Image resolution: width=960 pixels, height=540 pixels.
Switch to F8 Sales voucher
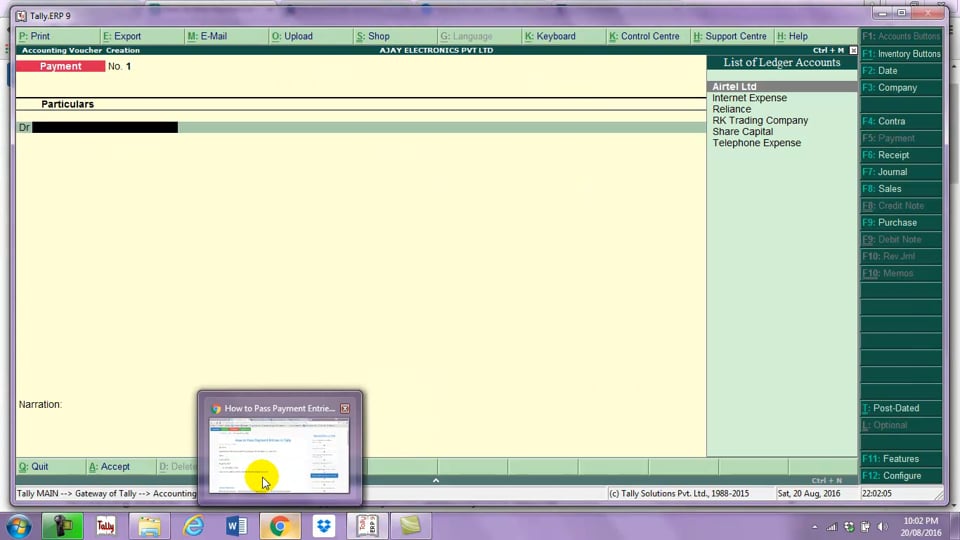[901, 189]
